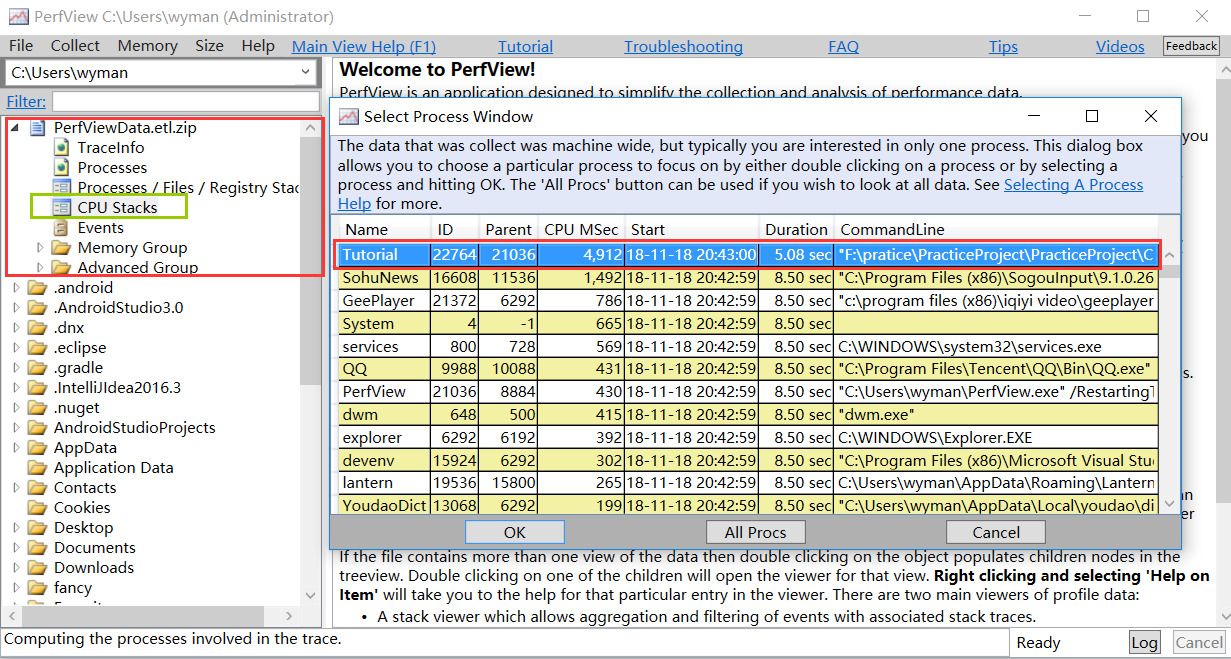Select the Tutorial process row
The height and width of the screenshot is (659, 1231).
[748, 255]
